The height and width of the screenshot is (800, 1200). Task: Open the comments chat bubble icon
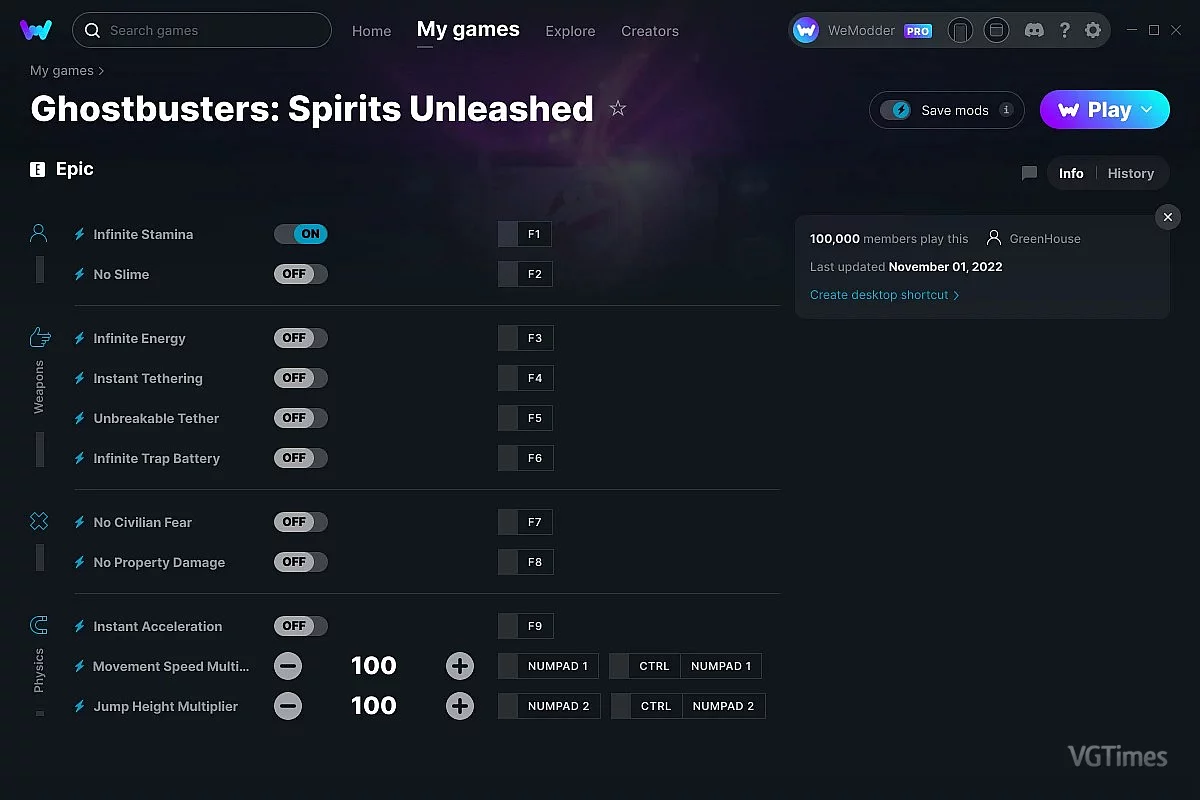tap(1029, 173)
